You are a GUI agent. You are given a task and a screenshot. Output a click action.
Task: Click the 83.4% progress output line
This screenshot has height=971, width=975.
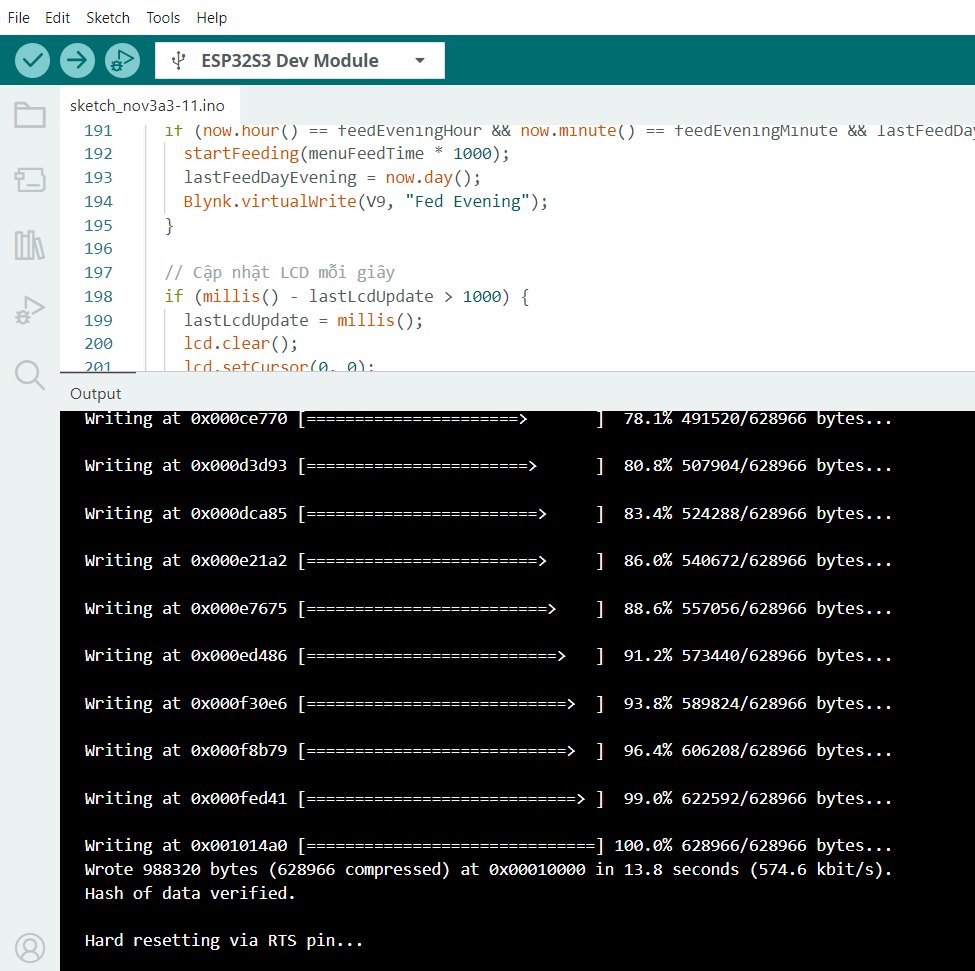(x=488, y=513)
